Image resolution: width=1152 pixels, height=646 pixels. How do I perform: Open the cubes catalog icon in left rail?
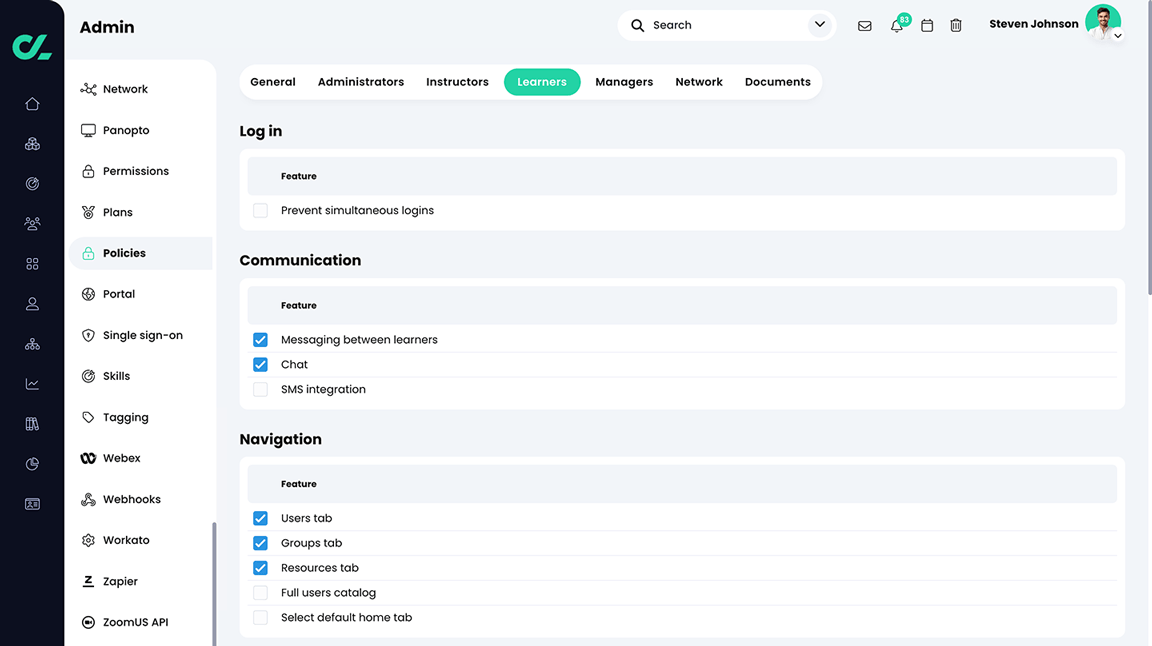[32, 144]
